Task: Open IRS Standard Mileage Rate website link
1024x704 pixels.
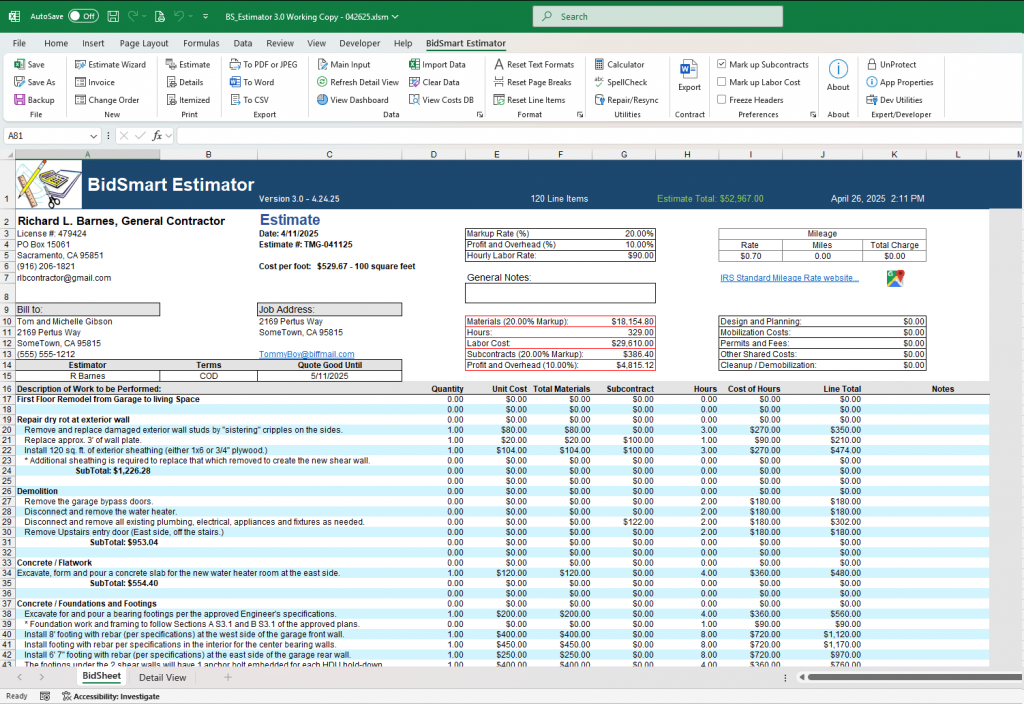Action: click(789, 278)
